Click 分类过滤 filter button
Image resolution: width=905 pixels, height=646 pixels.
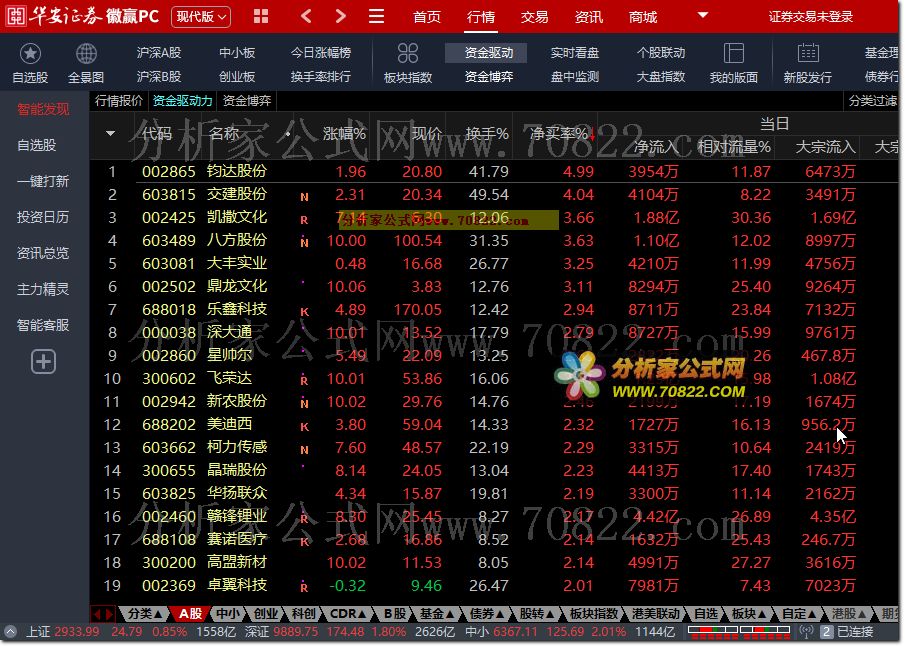click(873, 101)
